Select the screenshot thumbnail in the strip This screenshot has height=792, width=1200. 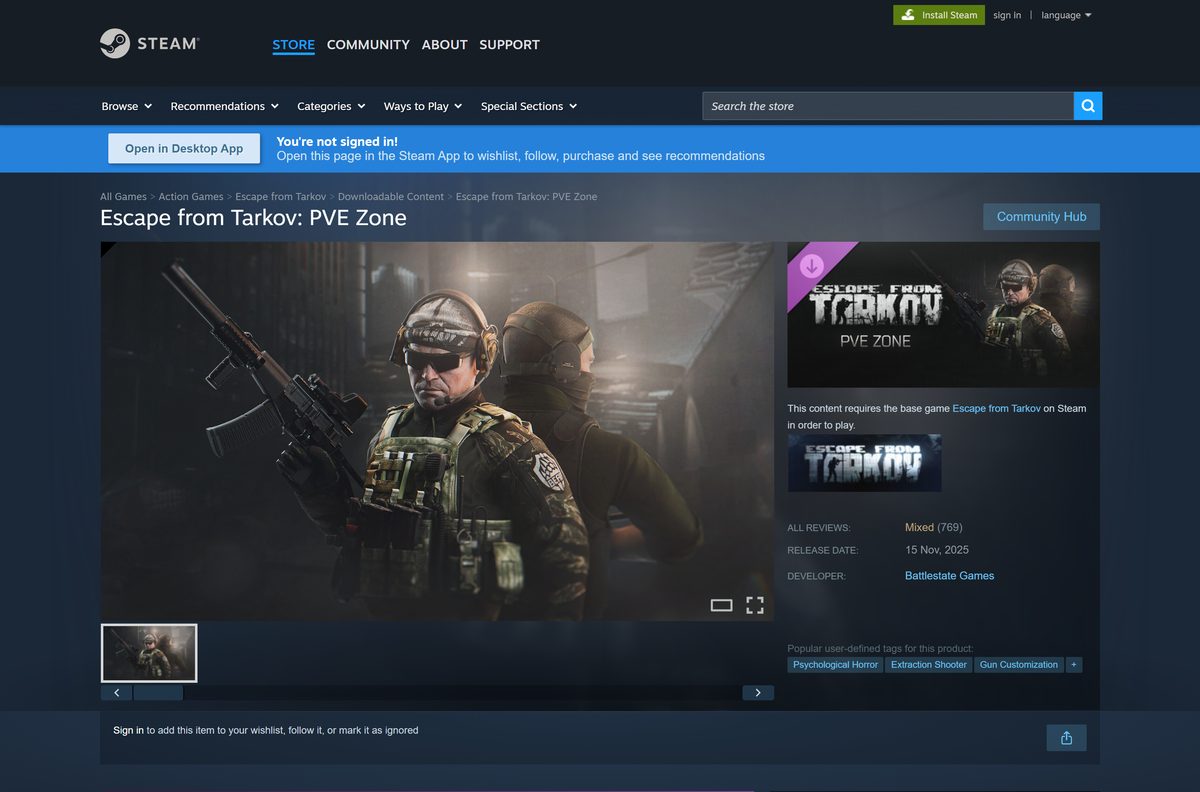point(149,653)
